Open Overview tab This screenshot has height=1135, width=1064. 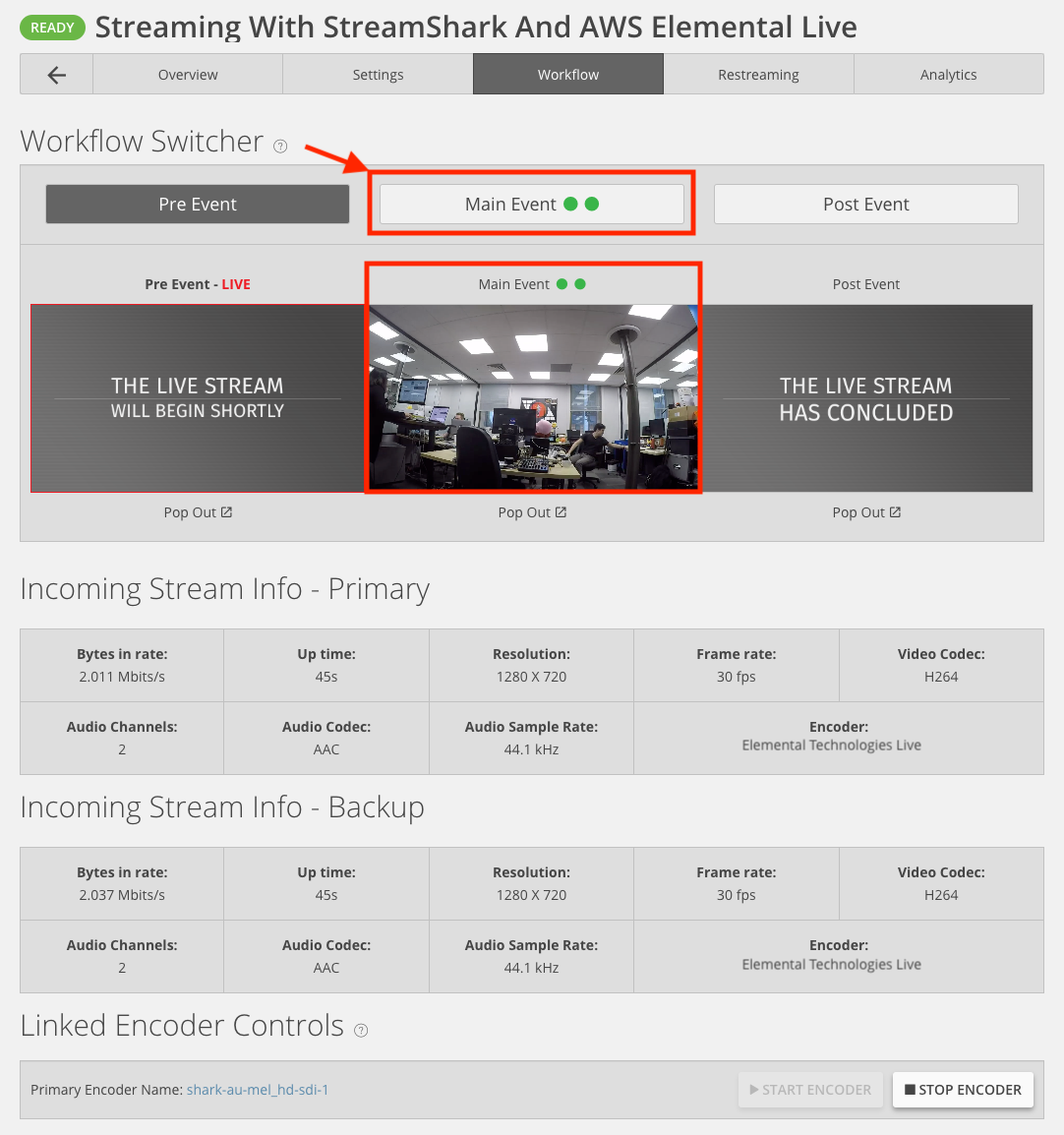(188, 75)
